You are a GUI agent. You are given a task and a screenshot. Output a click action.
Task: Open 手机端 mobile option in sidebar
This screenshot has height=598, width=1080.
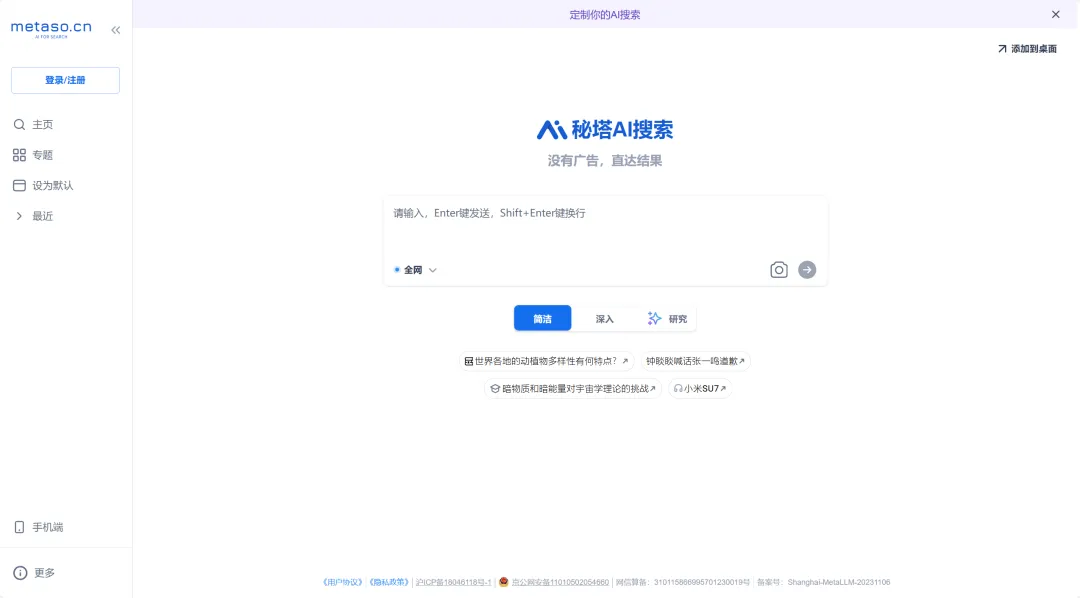pyautogui.click(x=45, y=527)
